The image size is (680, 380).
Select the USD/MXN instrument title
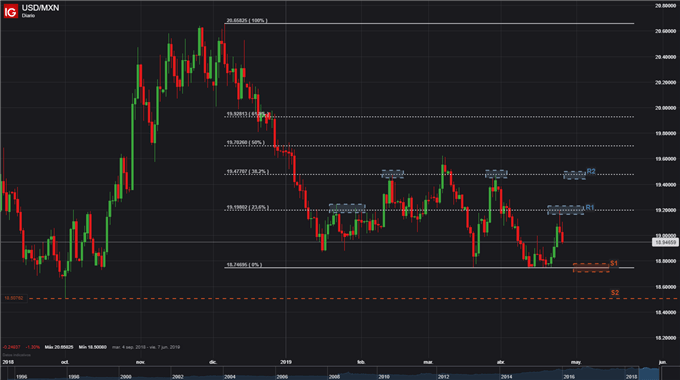(x=40, y=8)
